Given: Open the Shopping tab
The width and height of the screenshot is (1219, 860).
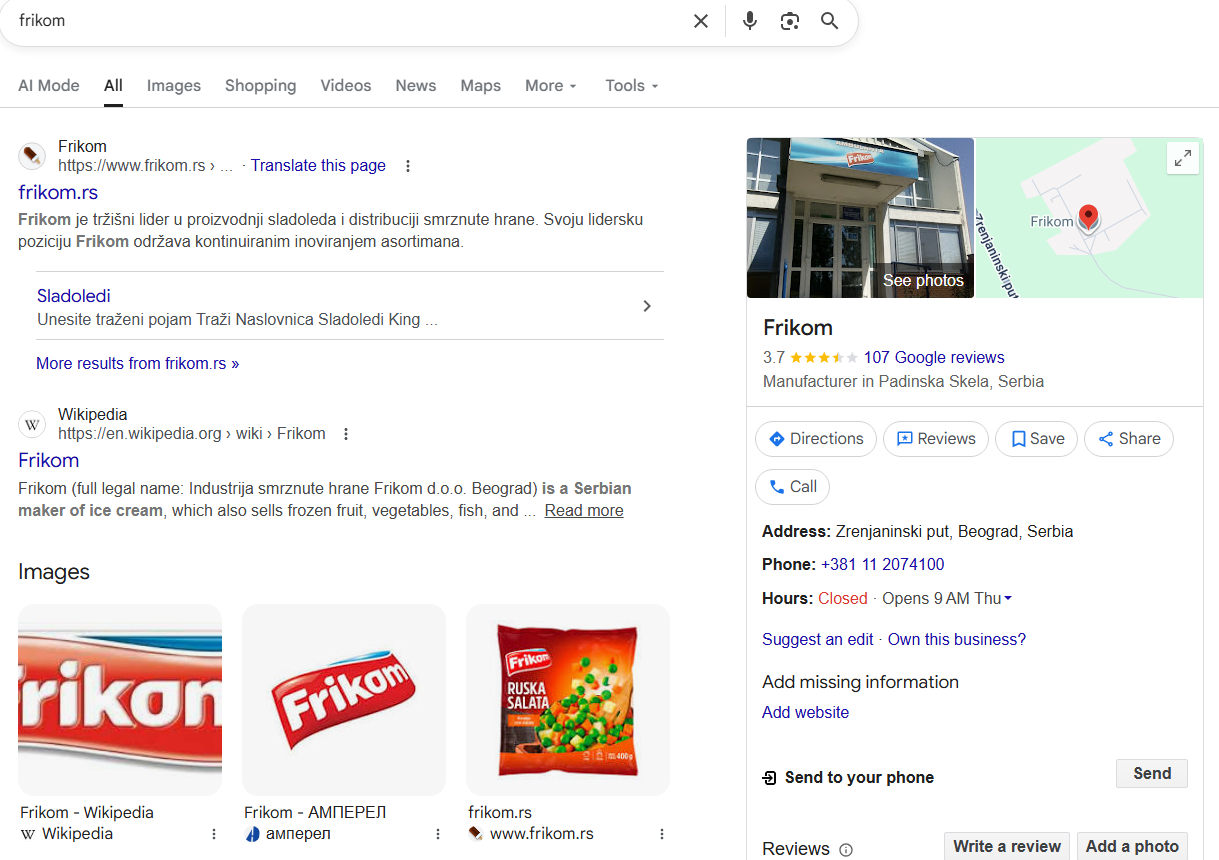Looking at the screenshot, I should point(260,86).
